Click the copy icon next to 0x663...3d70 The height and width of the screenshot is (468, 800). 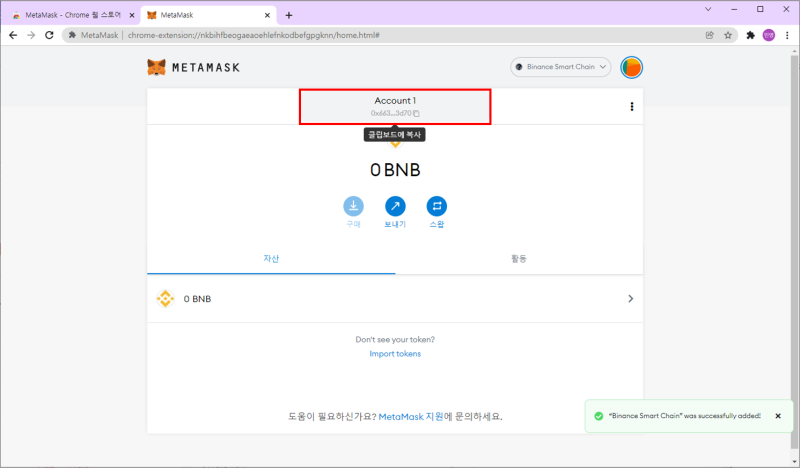point(416,113)
